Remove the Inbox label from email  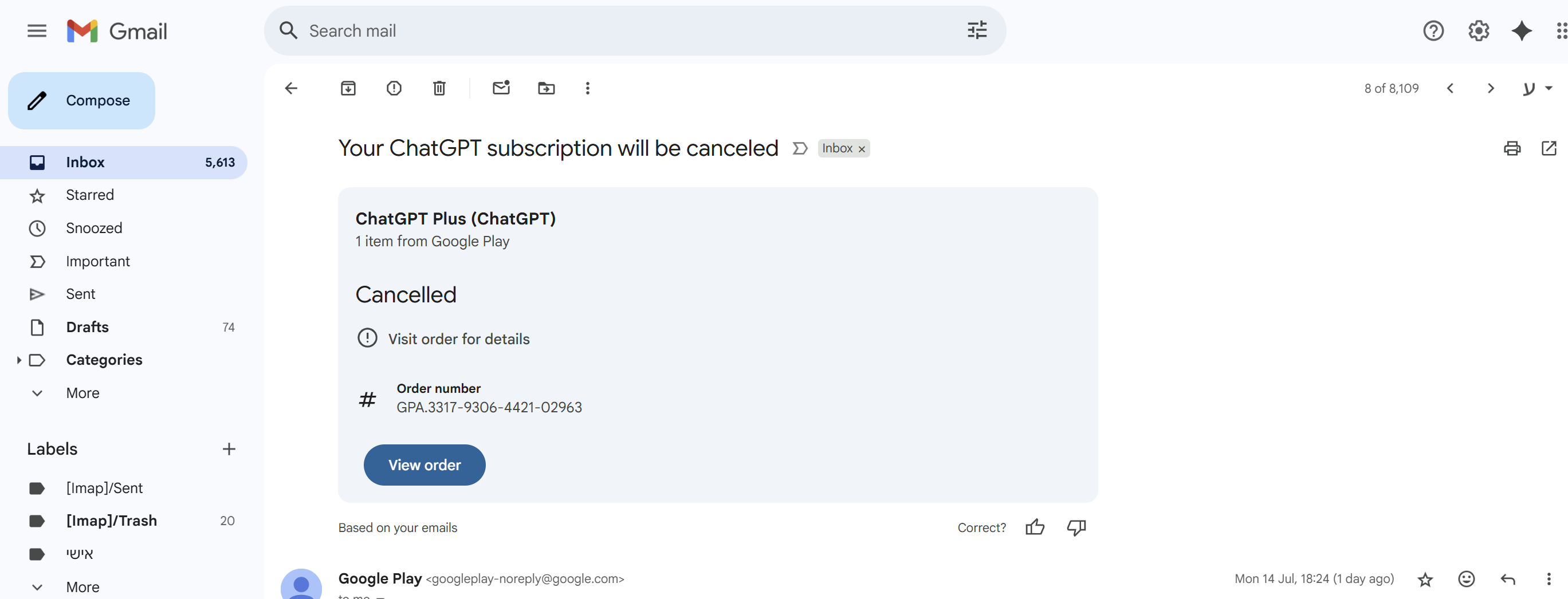[862, 149]
